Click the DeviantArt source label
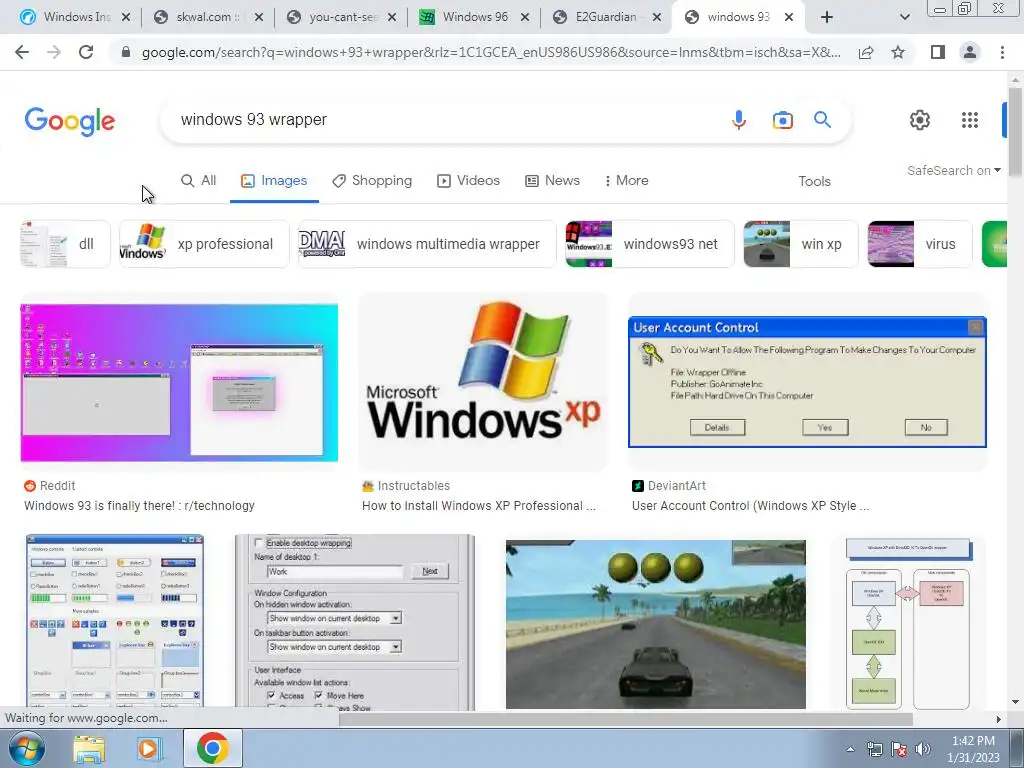This screenshot has width=1024, height=768. coord(669,486)
